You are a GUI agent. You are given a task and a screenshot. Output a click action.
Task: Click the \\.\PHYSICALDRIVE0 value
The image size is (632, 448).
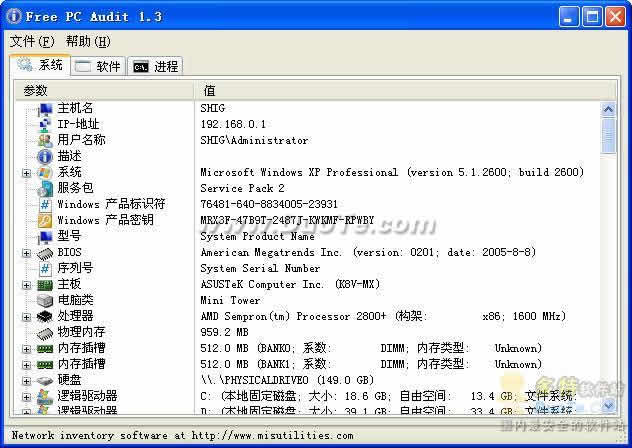coord(287,380)
